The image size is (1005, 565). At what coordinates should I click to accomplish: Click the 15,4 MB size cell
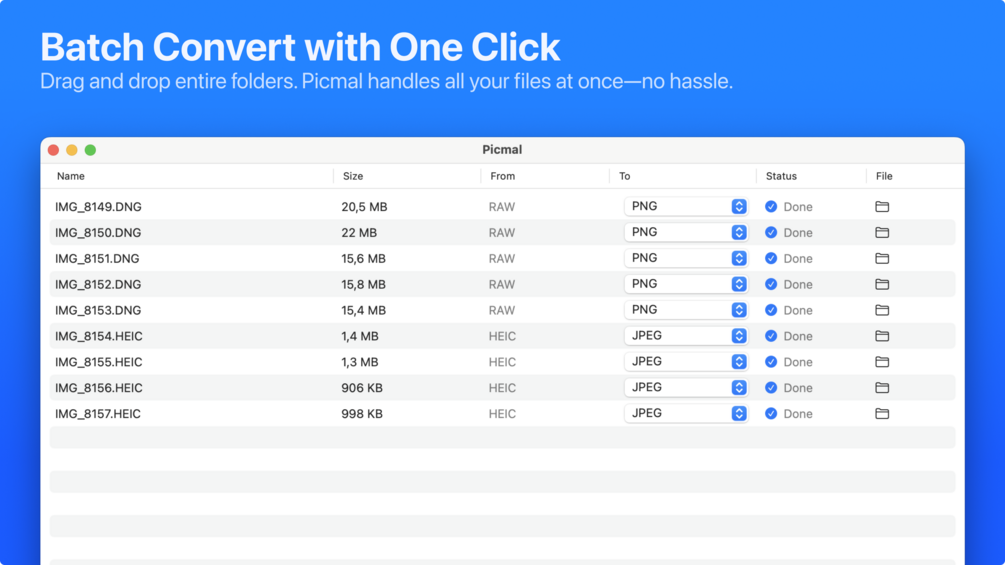(363, 310)
